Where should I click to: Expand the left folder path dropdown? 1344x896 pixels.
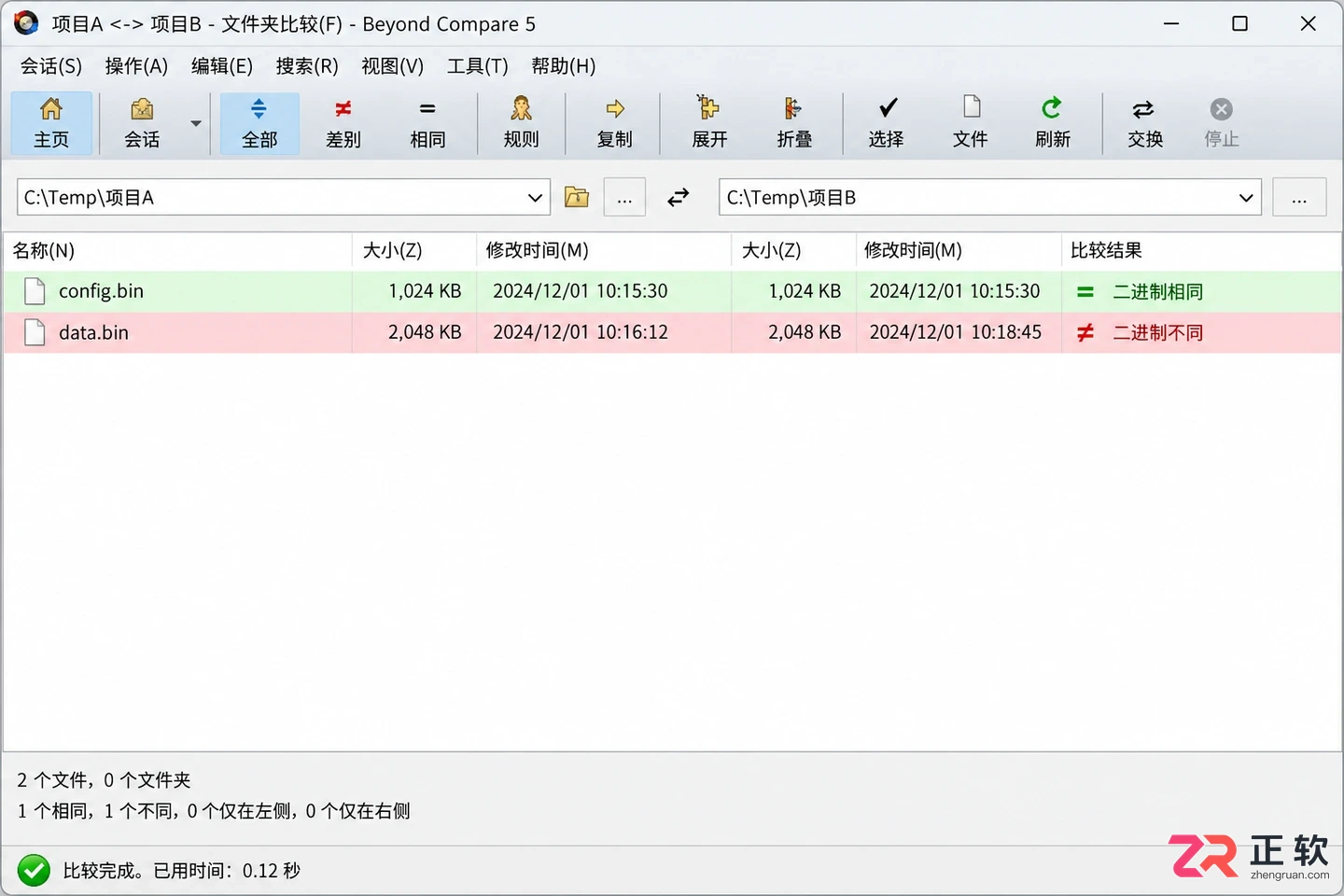coord(535,198)
